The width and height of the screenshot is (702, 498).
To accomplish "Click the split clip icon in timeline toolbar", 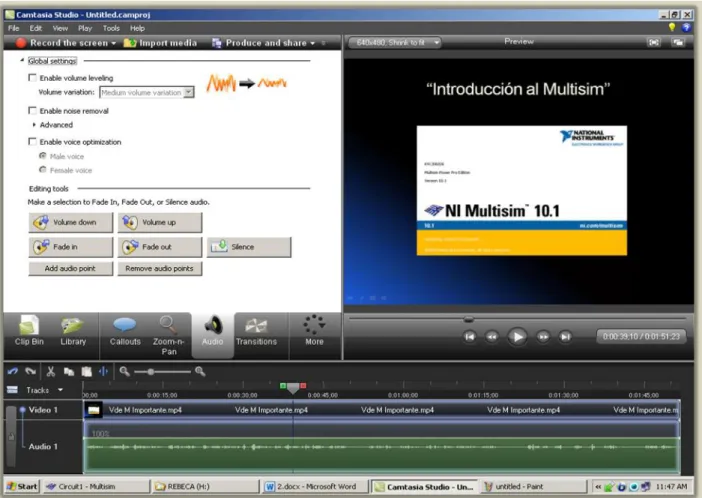I will click(x=103, y=371).
